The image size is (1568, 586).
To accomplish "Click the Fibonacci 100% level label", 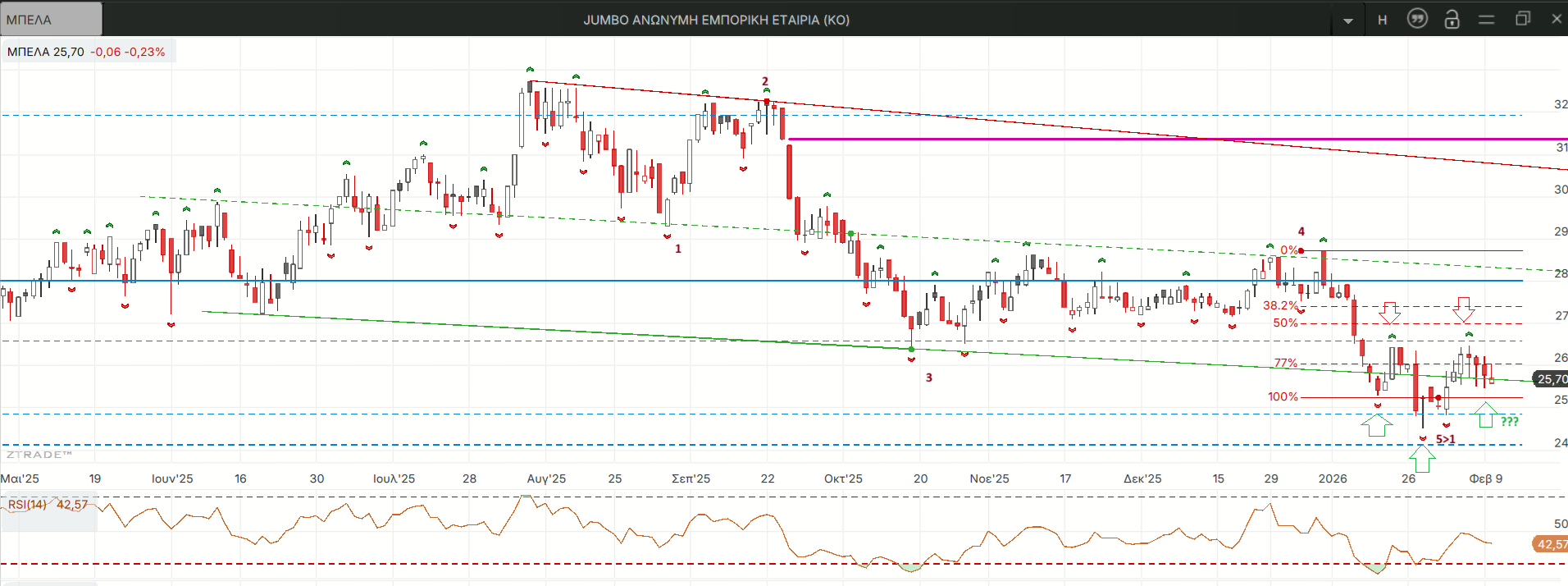I will pos(1283,396).
